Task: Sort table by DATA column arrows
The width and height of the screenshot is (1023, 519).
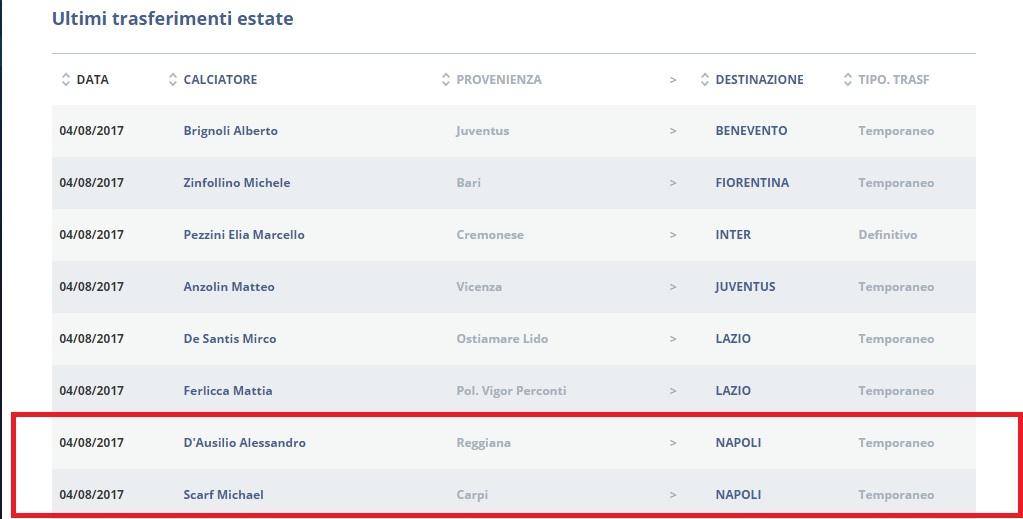Action: pos(66,80)
